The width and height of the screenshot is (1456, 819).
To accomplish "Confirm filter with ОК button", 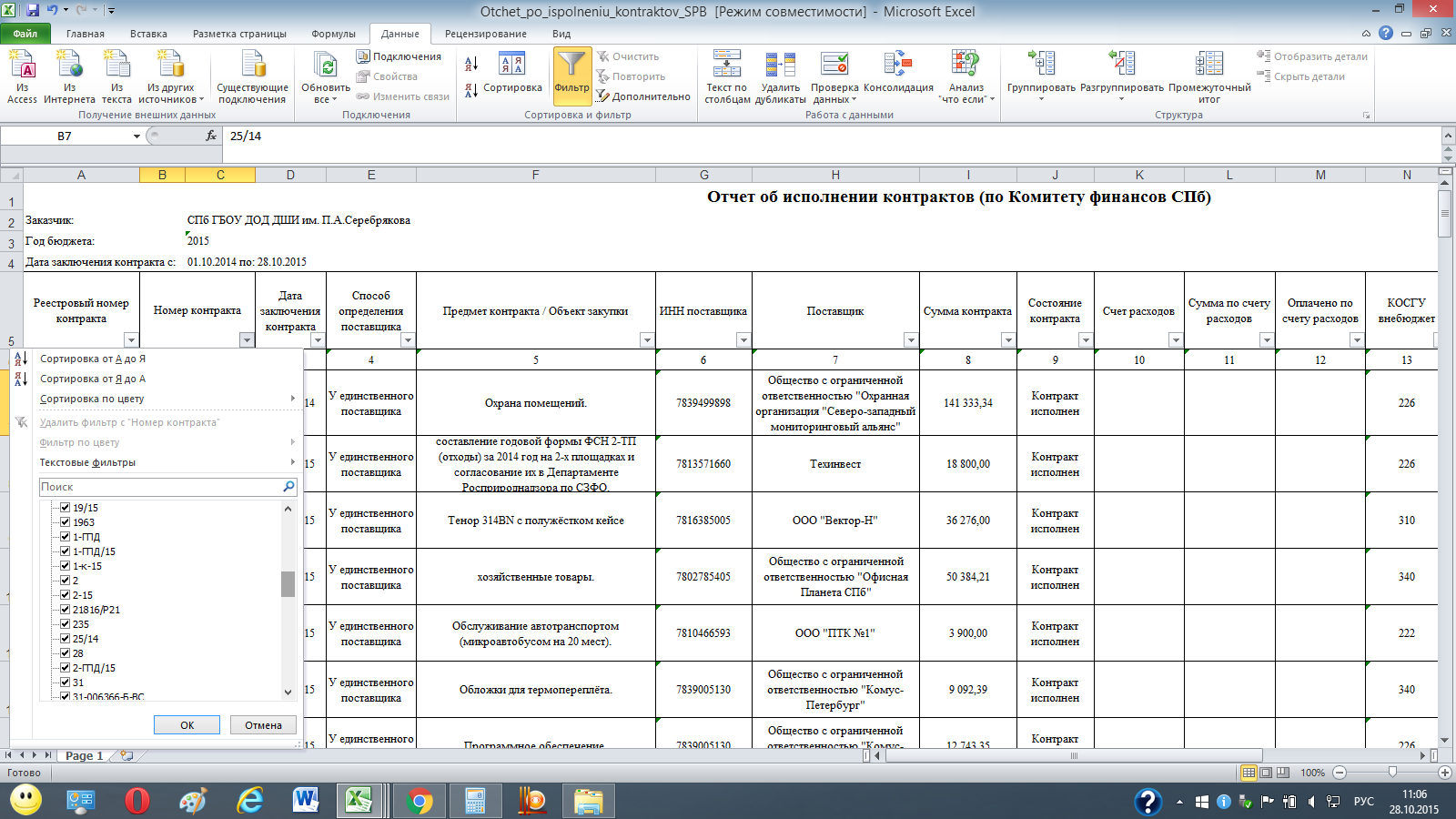I will click(187, 725).
